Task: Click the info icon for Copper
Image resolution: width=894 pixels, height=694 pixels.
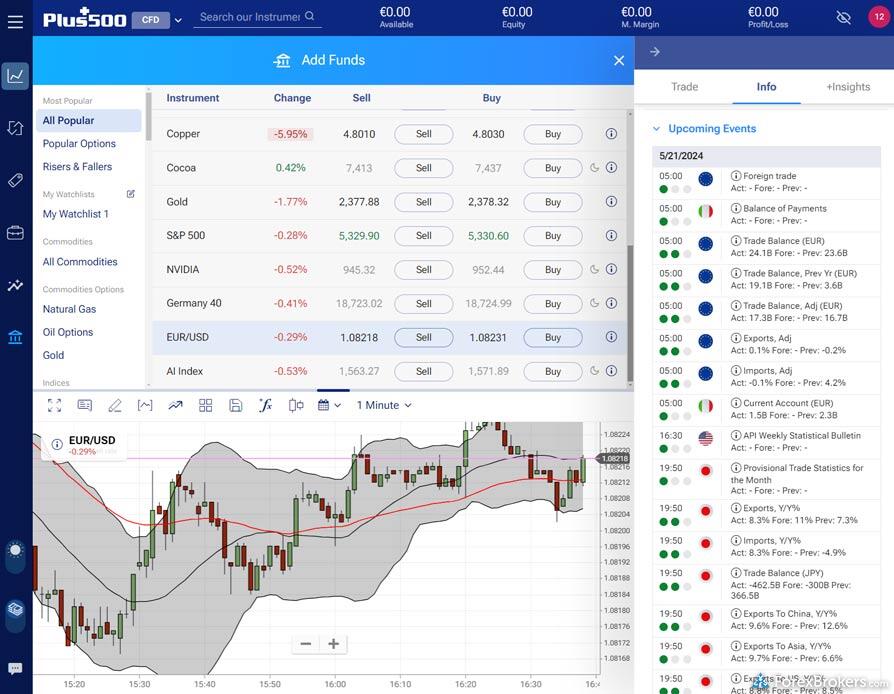Action: 611,134
